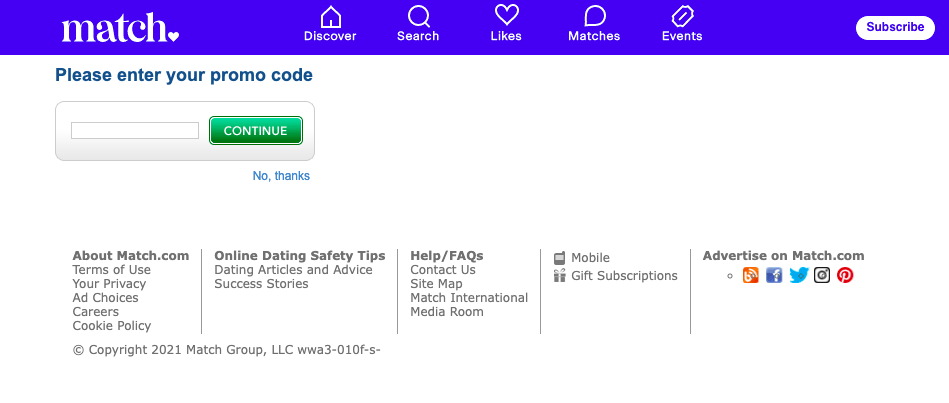This screenshot has height=403, width=949.
Task: Open the Mobile text link
Action: click(x=590, y=258)
